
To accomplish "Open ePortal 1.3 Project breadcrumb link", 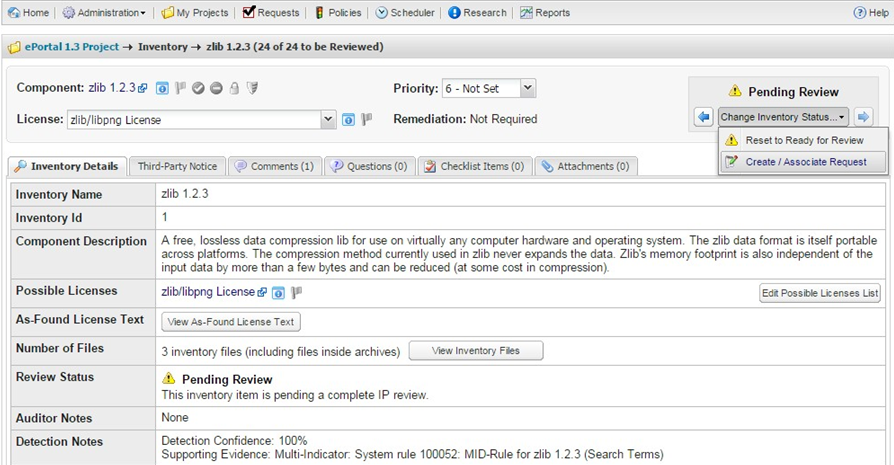I will (70, 47).
